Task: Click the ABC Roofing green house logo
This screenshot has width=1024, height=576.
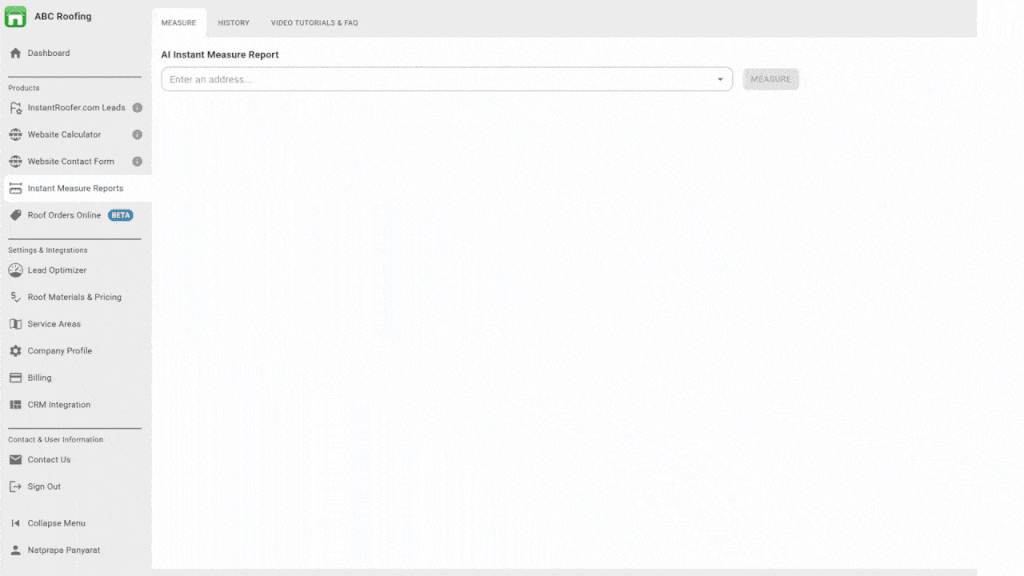Action: (x=16, y=16)
